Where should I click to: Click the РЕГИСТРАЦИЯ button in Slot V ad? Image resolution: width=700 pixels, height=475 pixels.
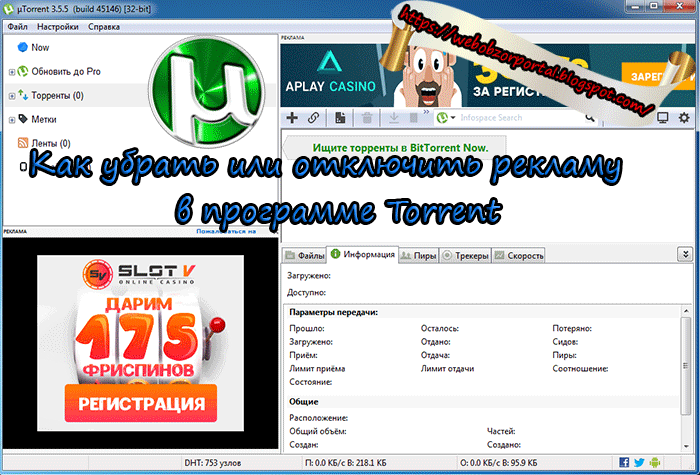(x=141, y=404)
